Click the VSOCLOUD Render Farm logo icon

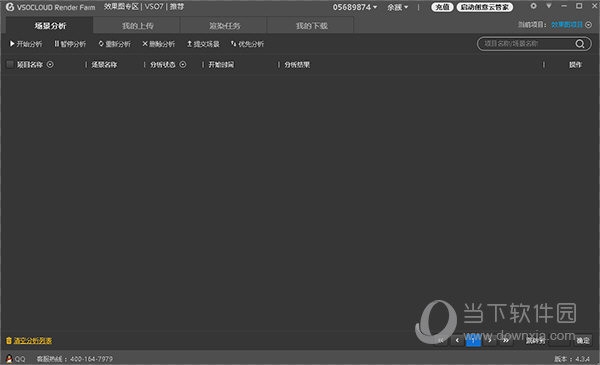10,7
